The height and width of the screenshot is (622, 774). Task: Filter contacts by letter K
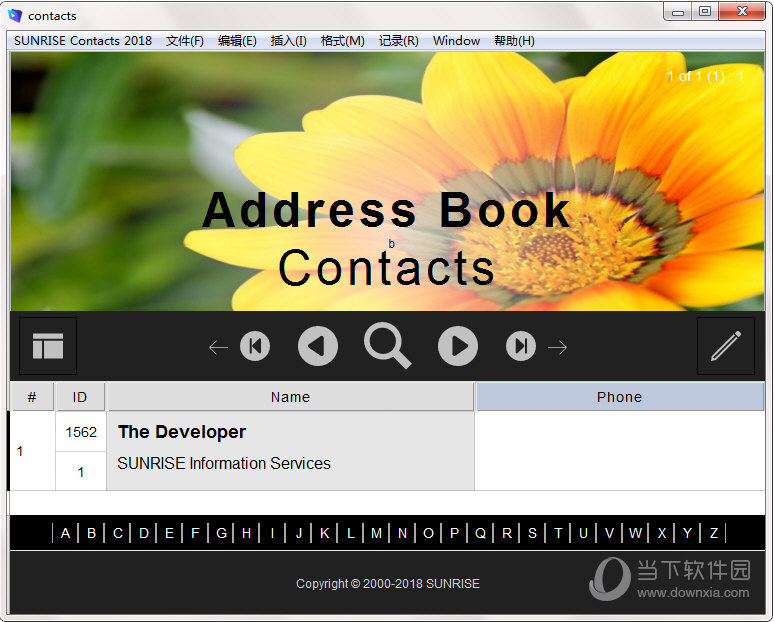(x=324, y=533)
